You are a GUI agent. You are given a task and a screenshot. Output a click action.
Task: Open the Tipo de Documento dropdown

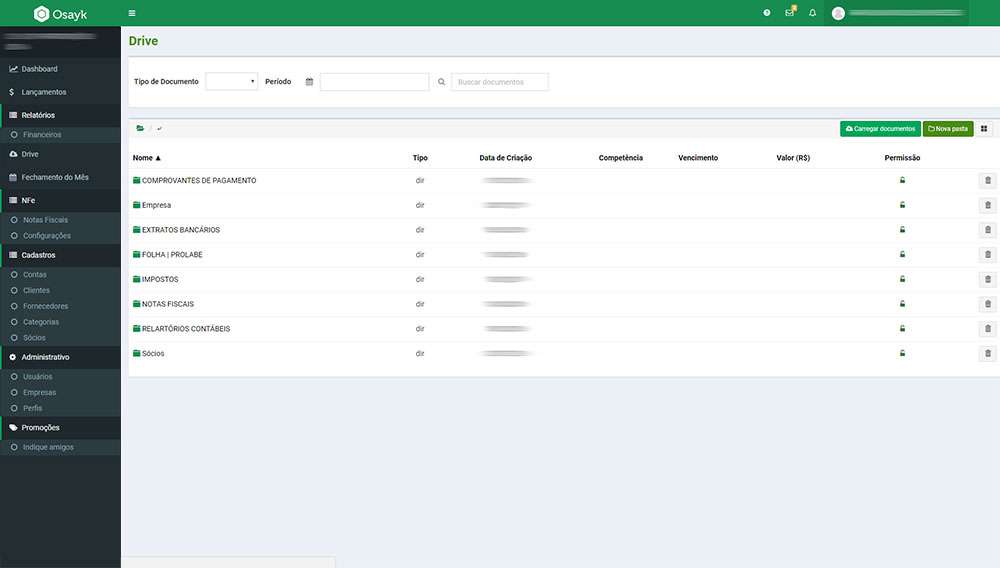click(232, 82)
